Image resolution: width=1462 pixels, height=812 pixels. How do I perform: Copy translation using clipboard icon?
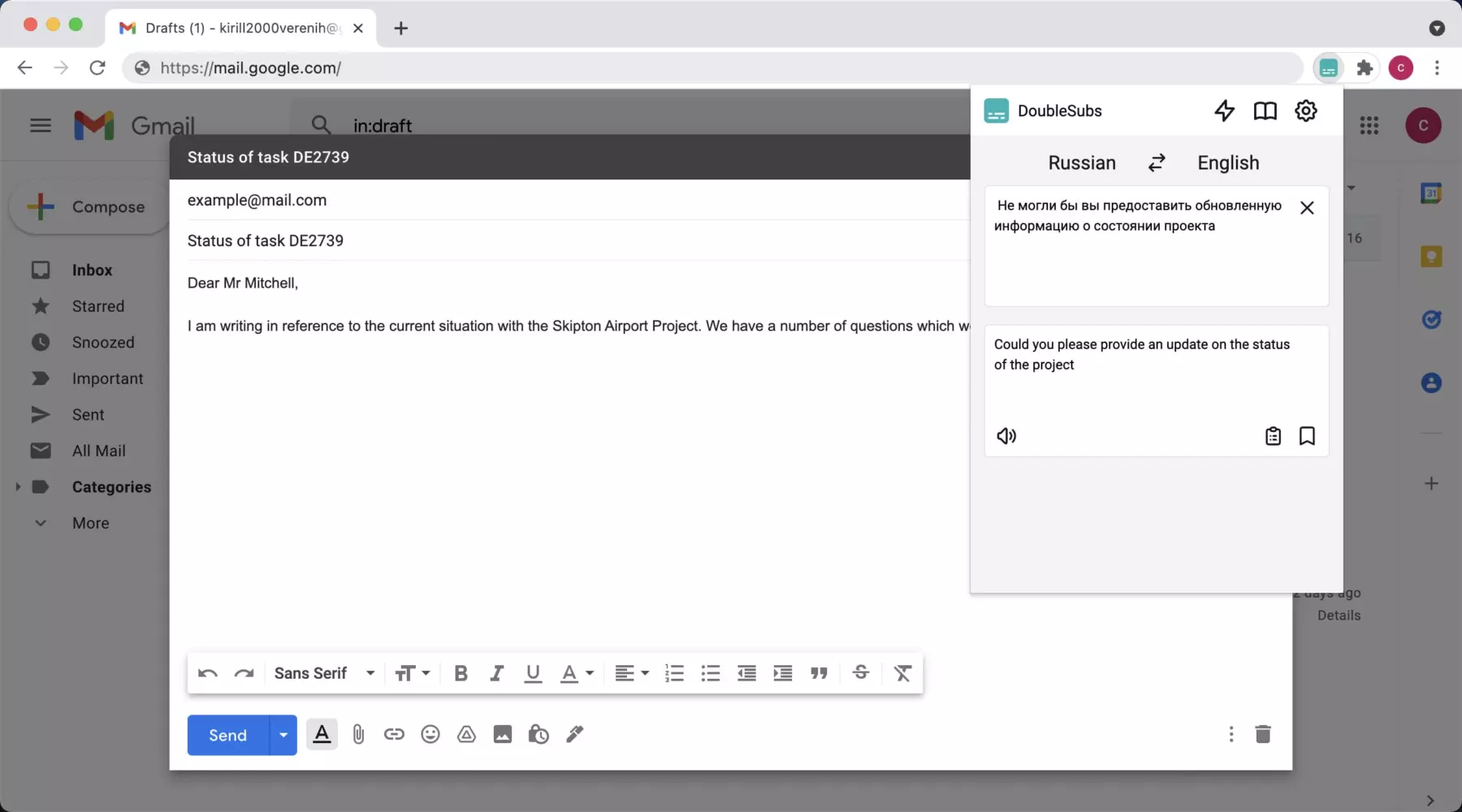[x=1273, y=436]
